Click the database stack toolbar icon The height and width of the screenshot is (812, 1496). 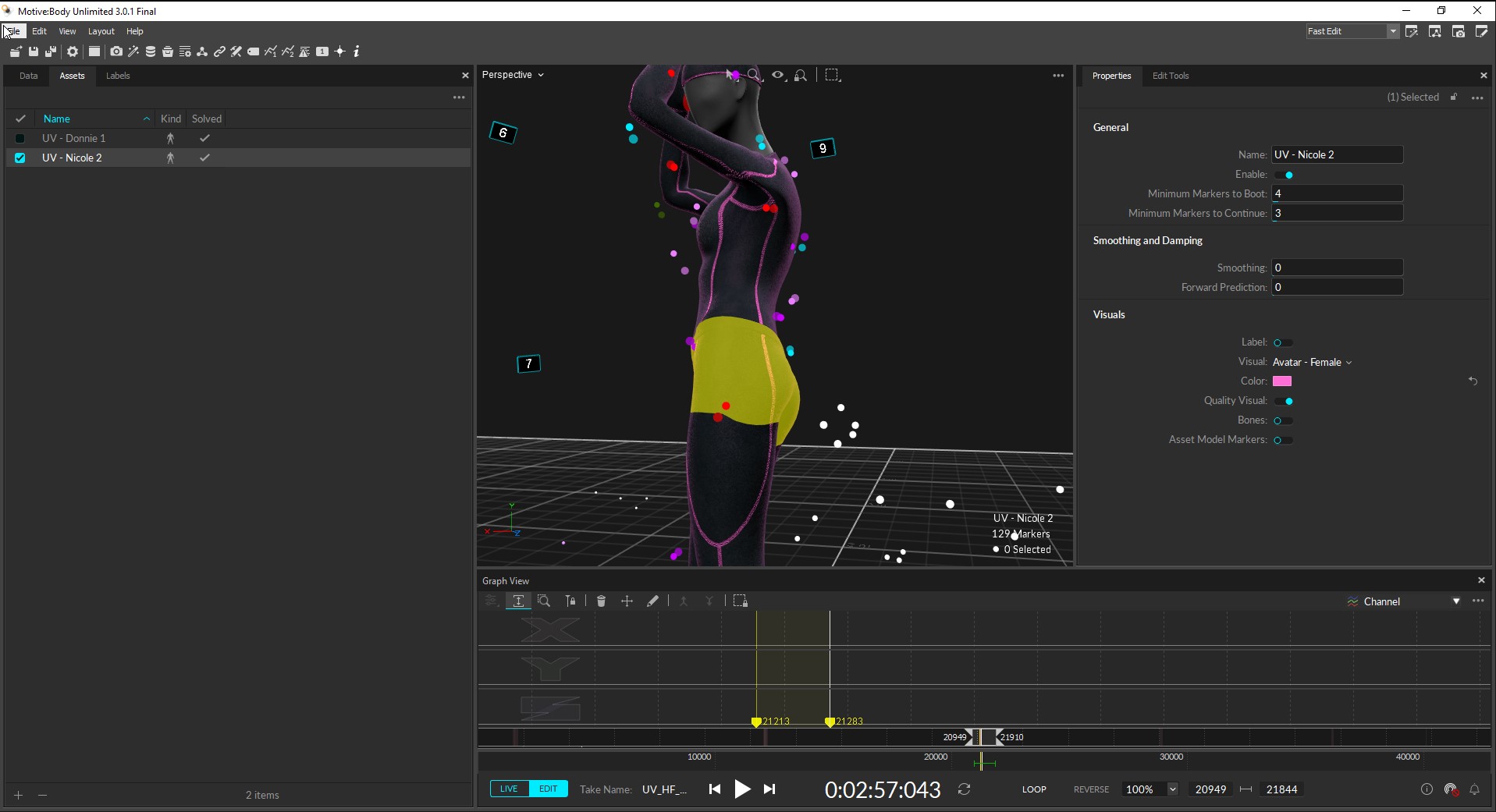point(151,51)
